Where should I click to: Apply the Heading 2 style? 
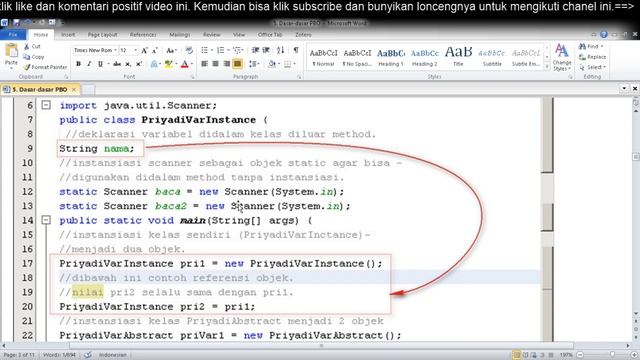[x=424, y=57]
